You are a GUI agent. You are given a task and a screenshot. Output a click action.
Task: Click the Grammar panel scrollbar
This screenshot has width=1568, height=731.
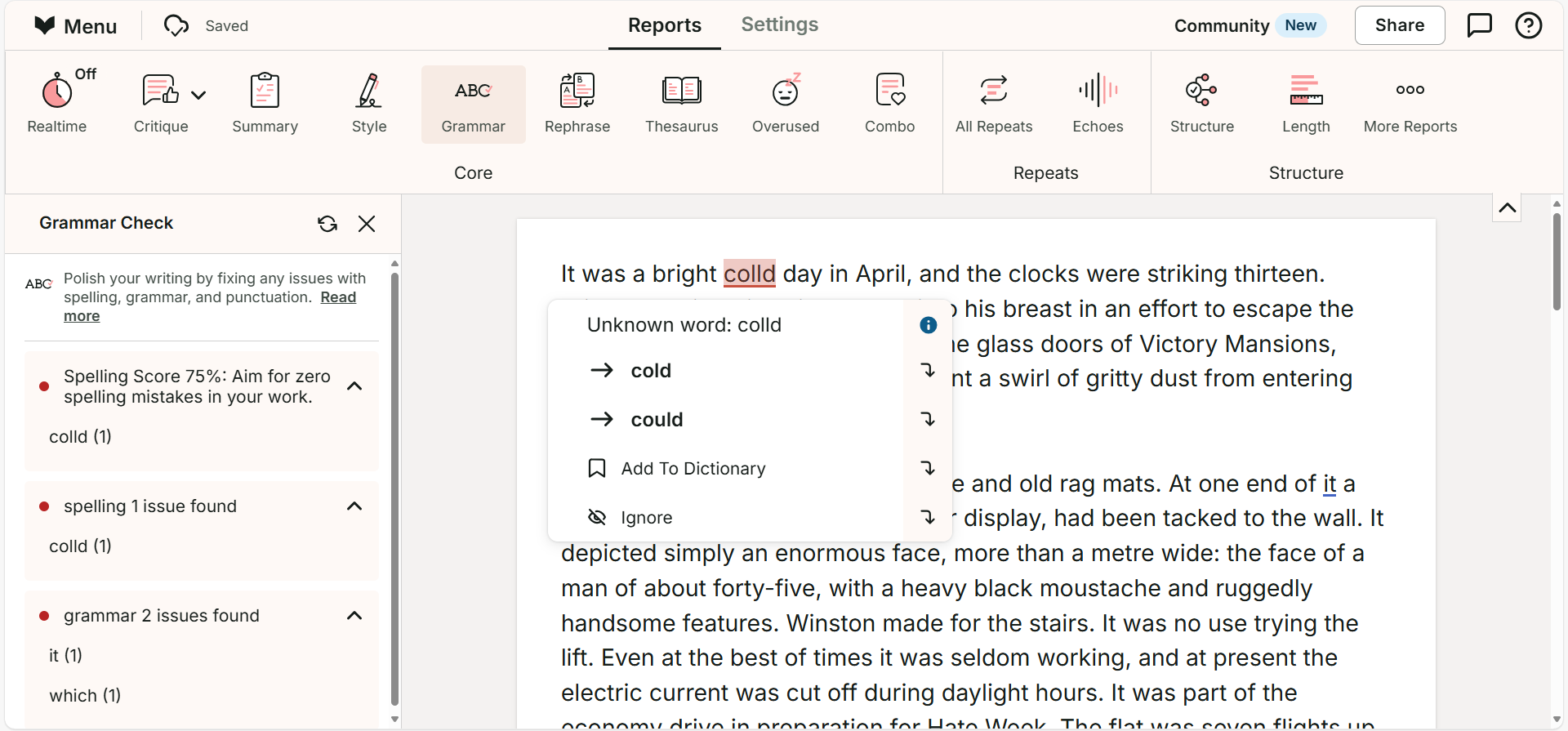tap(394, 488)
